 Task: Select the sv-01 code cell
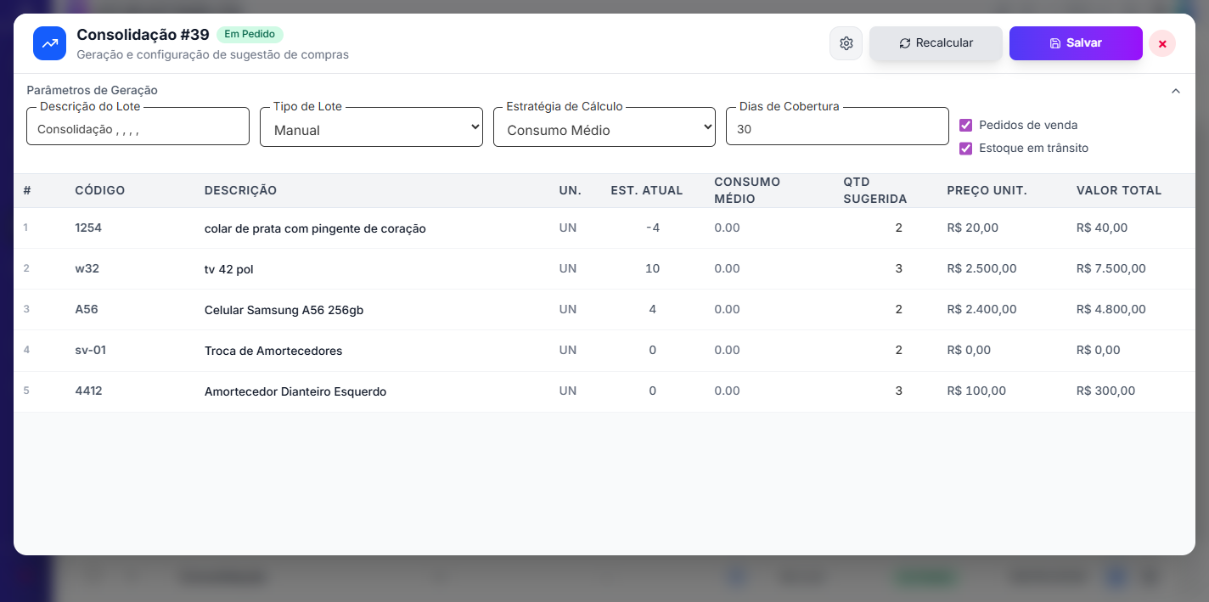click(90, 350)
